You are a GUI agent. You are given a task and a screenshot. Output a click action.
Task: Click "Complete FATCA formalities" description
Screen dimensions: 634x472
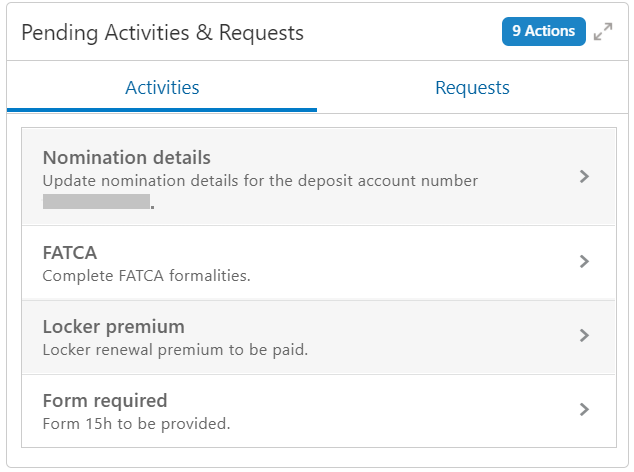pos(146,276)
